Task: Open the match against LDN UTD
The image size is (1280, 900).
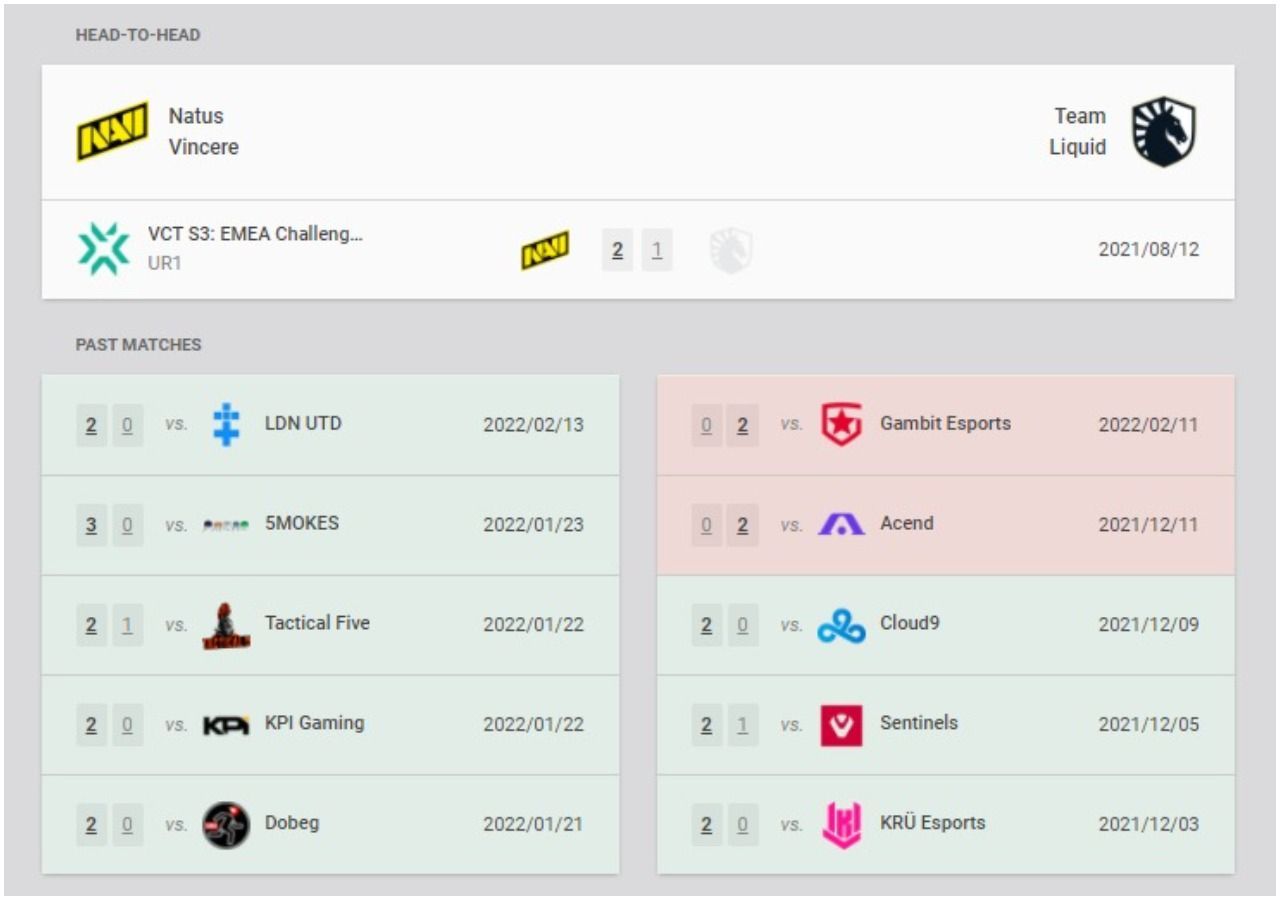Action: [x=330, y=425]
